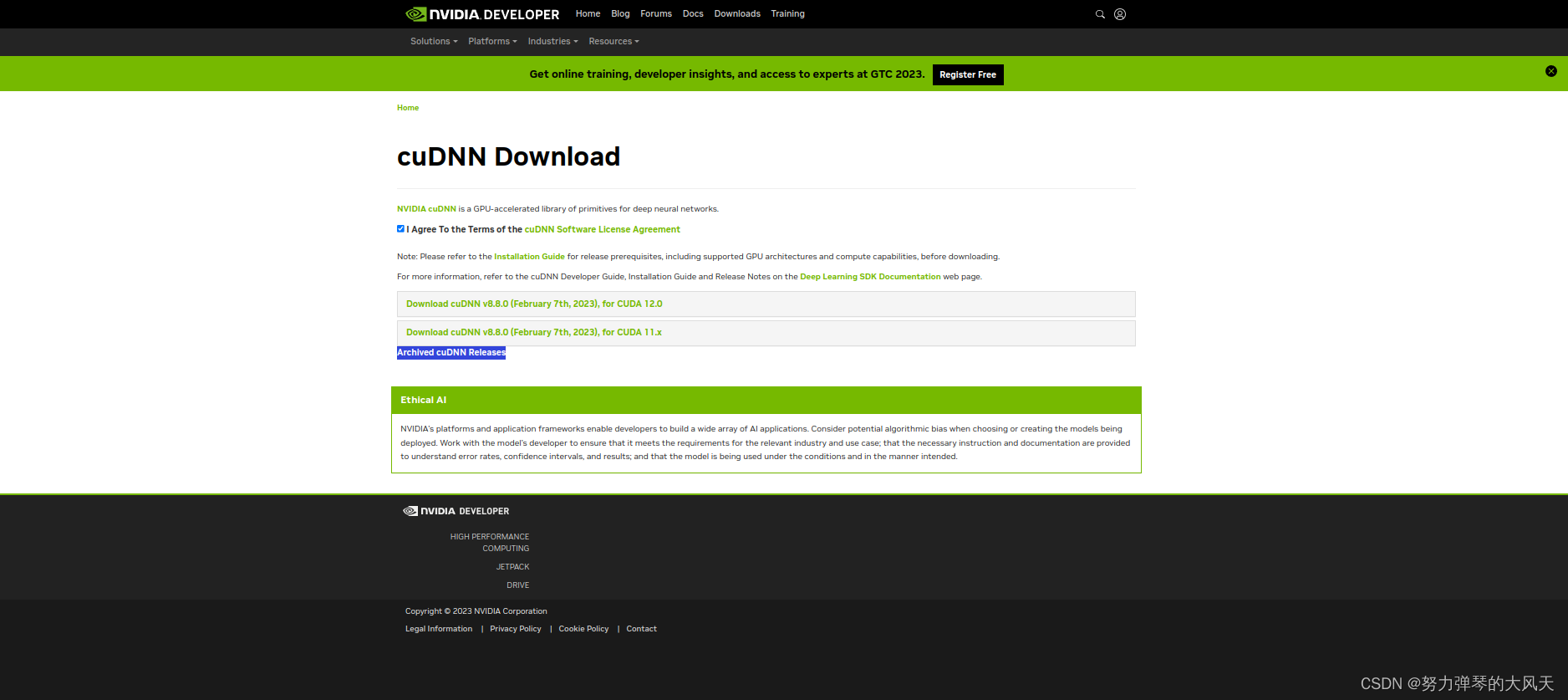Open the Cookie Policy link
The height and width of the screenshot is (700, 1568).
tap(583, 629)
